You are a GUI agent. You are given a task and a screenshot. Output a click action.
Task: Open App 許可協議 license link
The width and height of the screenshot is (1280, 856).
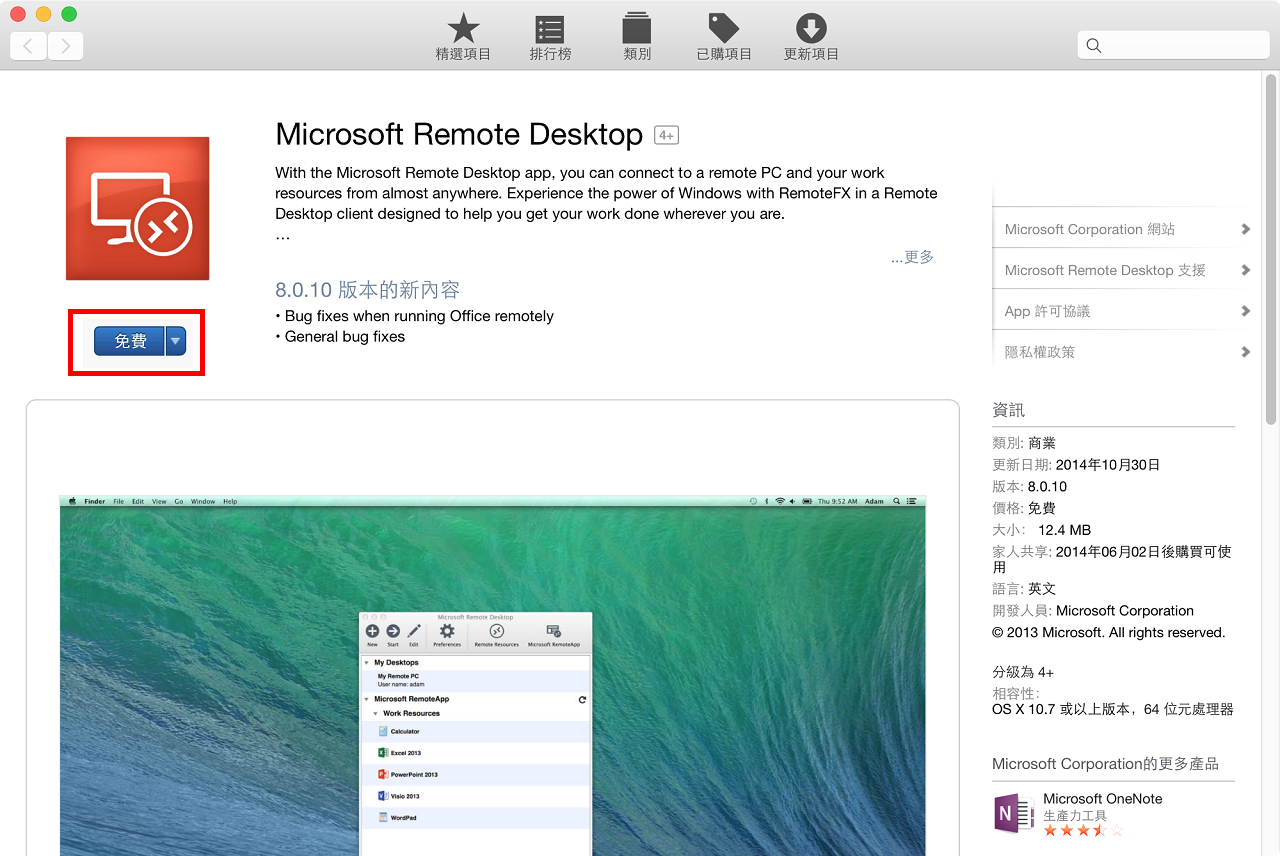1047,311
